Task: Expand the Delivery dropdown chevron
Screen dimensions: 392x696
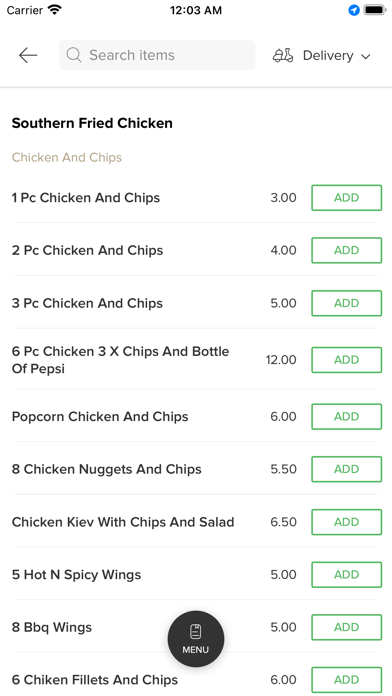Action: [x=366, y=56]
